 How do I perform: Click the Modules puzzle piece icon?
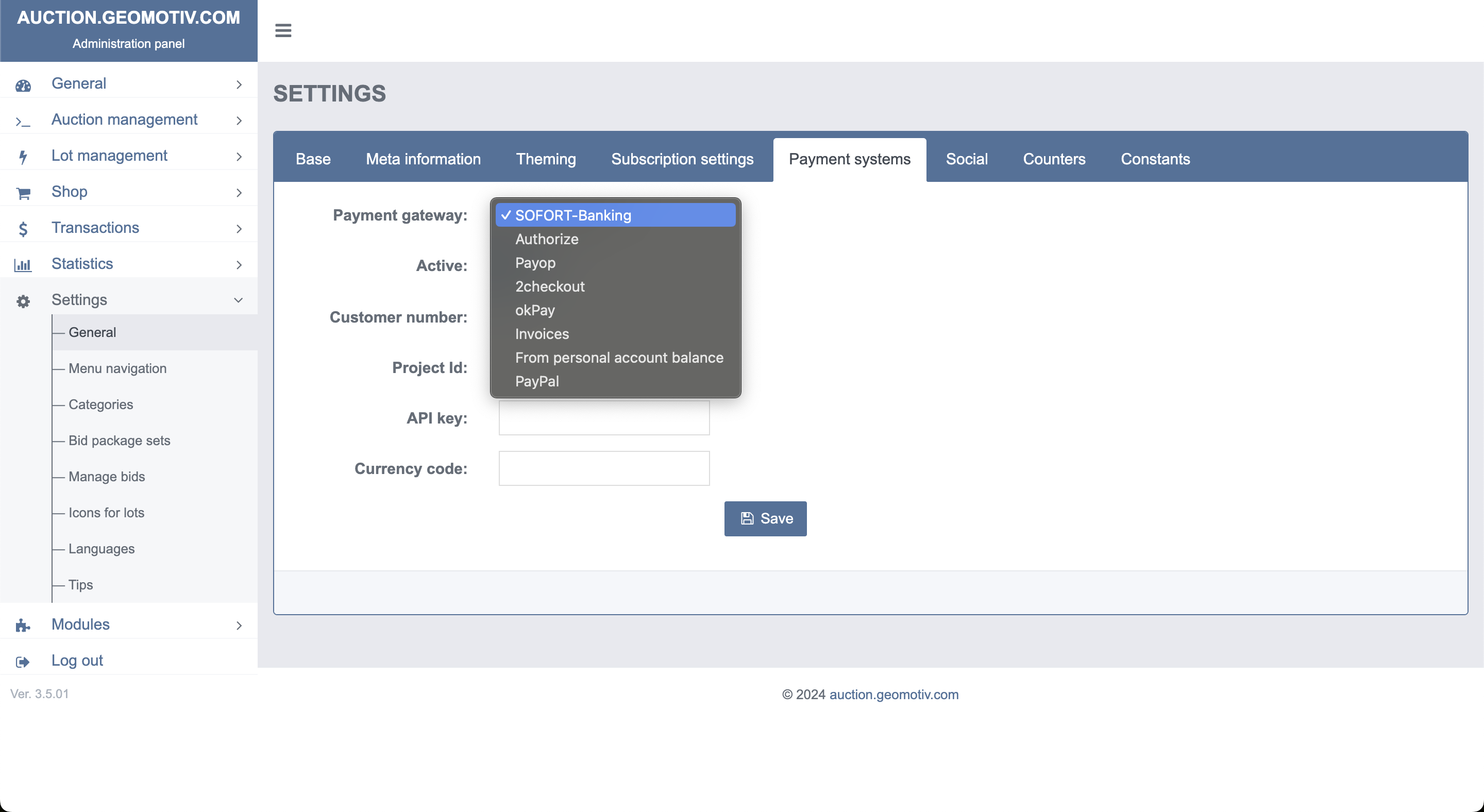[23, 625]
